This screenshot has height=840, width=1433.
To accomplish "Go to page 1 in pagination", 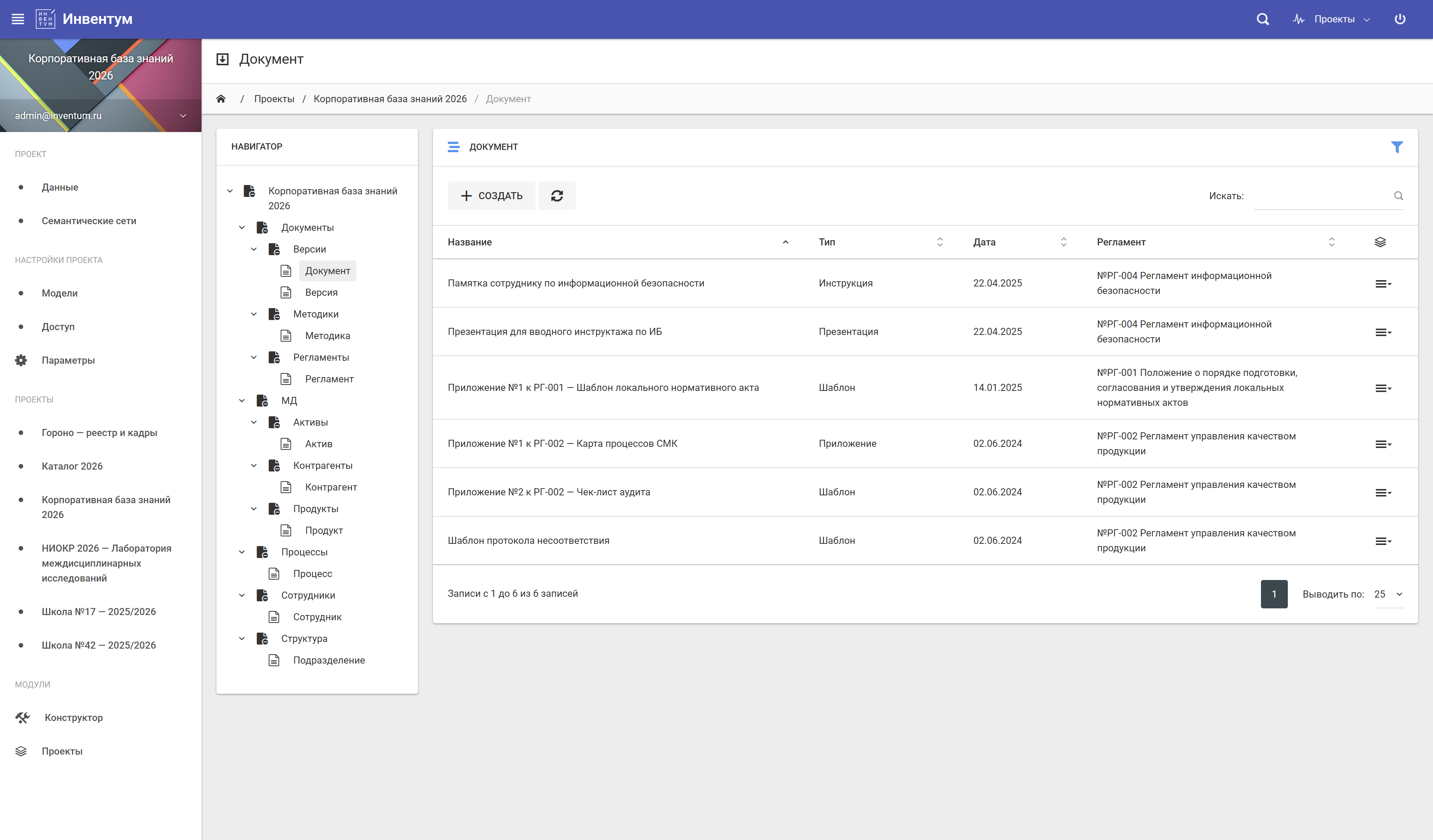I will point(1274,594).
